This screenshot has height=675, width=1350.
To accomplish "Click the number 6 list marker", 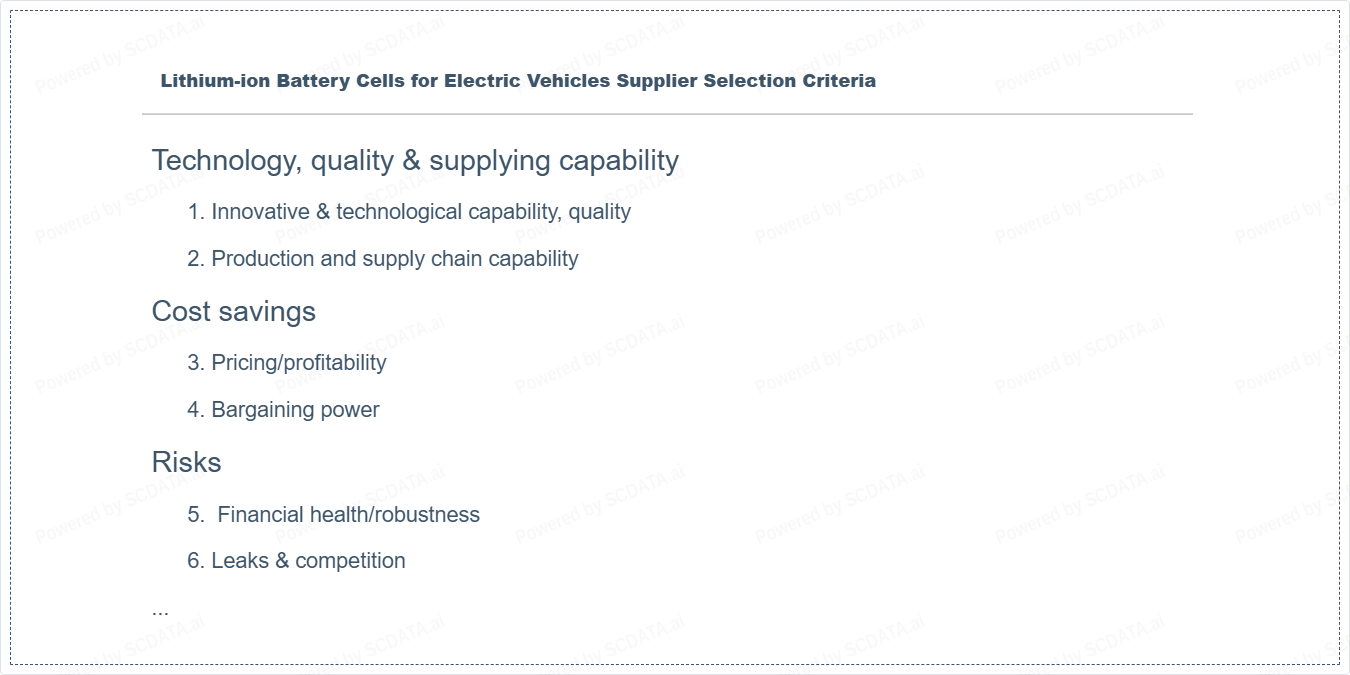I will [x=195, y=561].
